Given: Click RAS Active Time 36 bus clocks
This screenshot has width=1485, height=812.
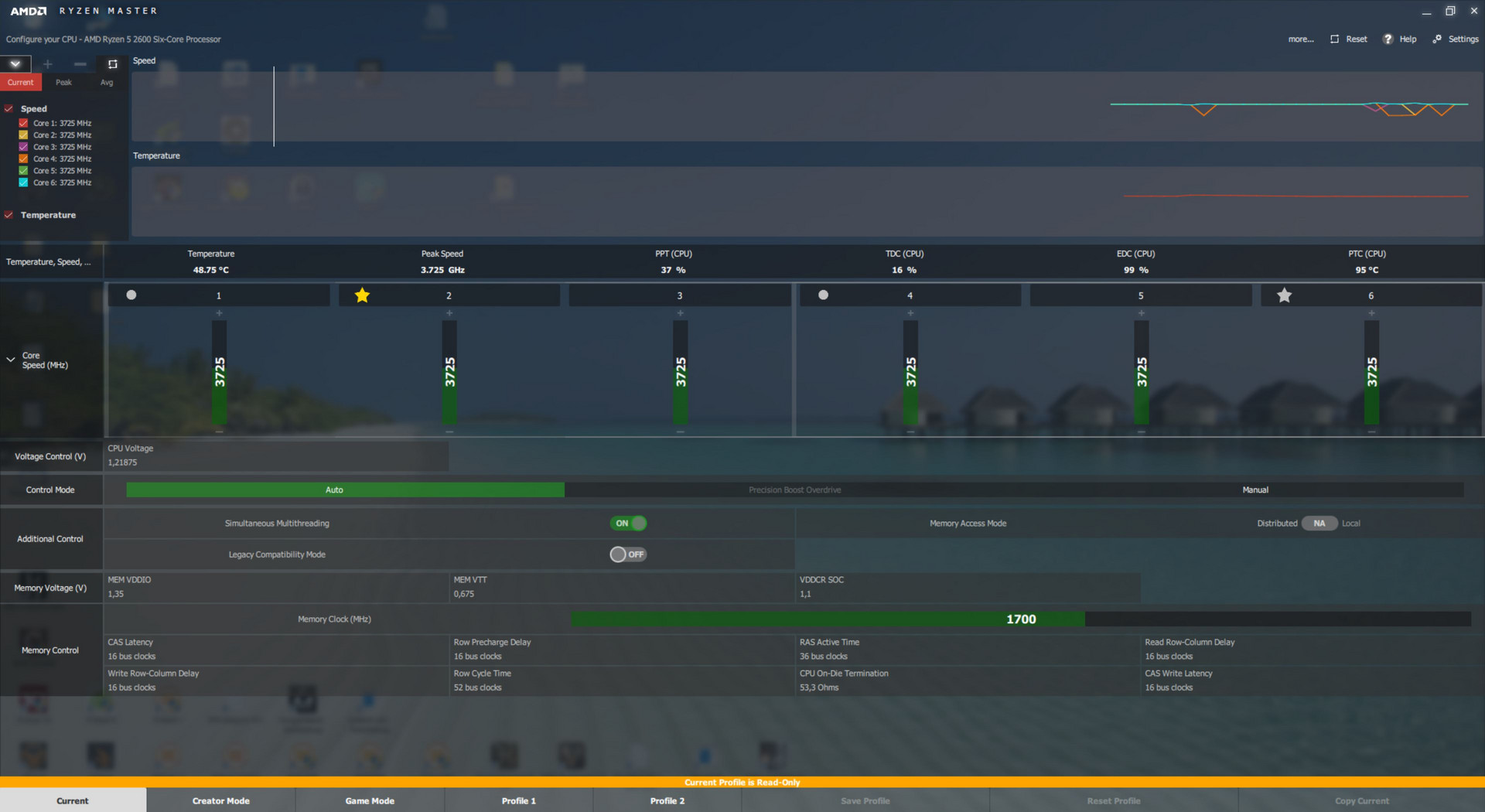Looking at the screenshot, I should (x=968, y=650).
